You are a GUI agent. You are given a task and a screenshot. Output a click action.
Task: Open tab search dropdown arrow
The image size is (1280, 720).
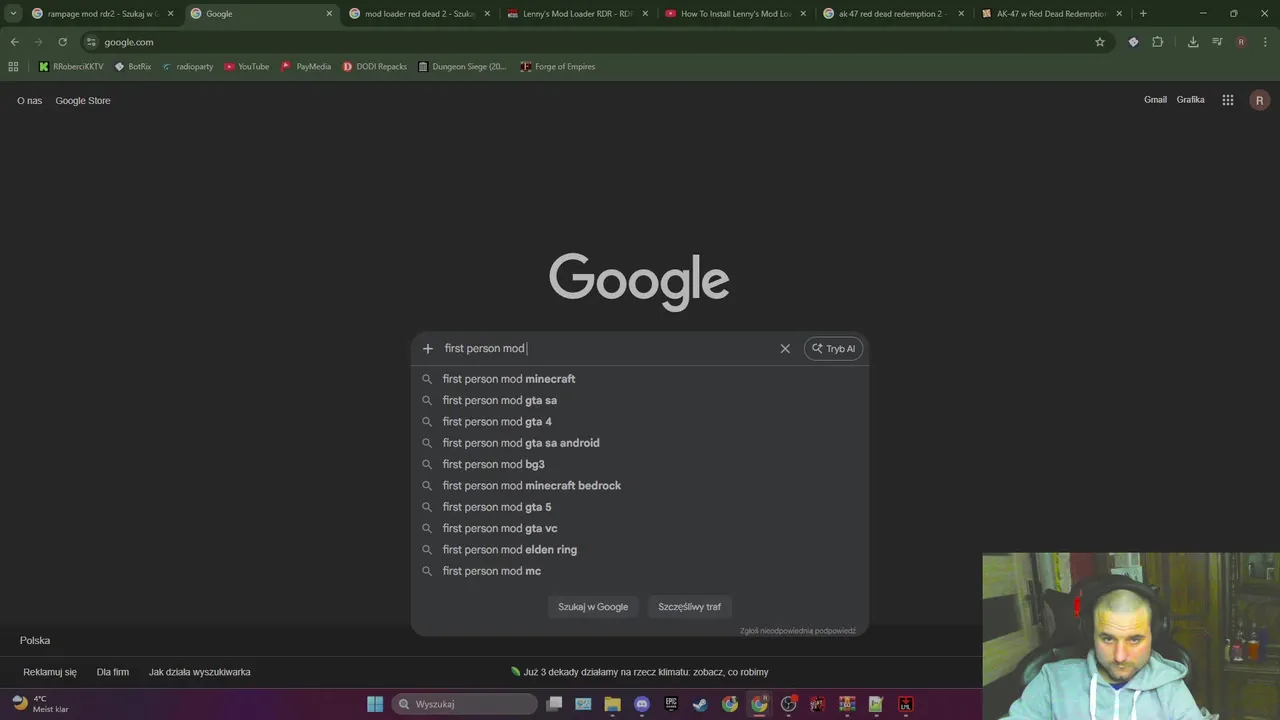(13, 14)
